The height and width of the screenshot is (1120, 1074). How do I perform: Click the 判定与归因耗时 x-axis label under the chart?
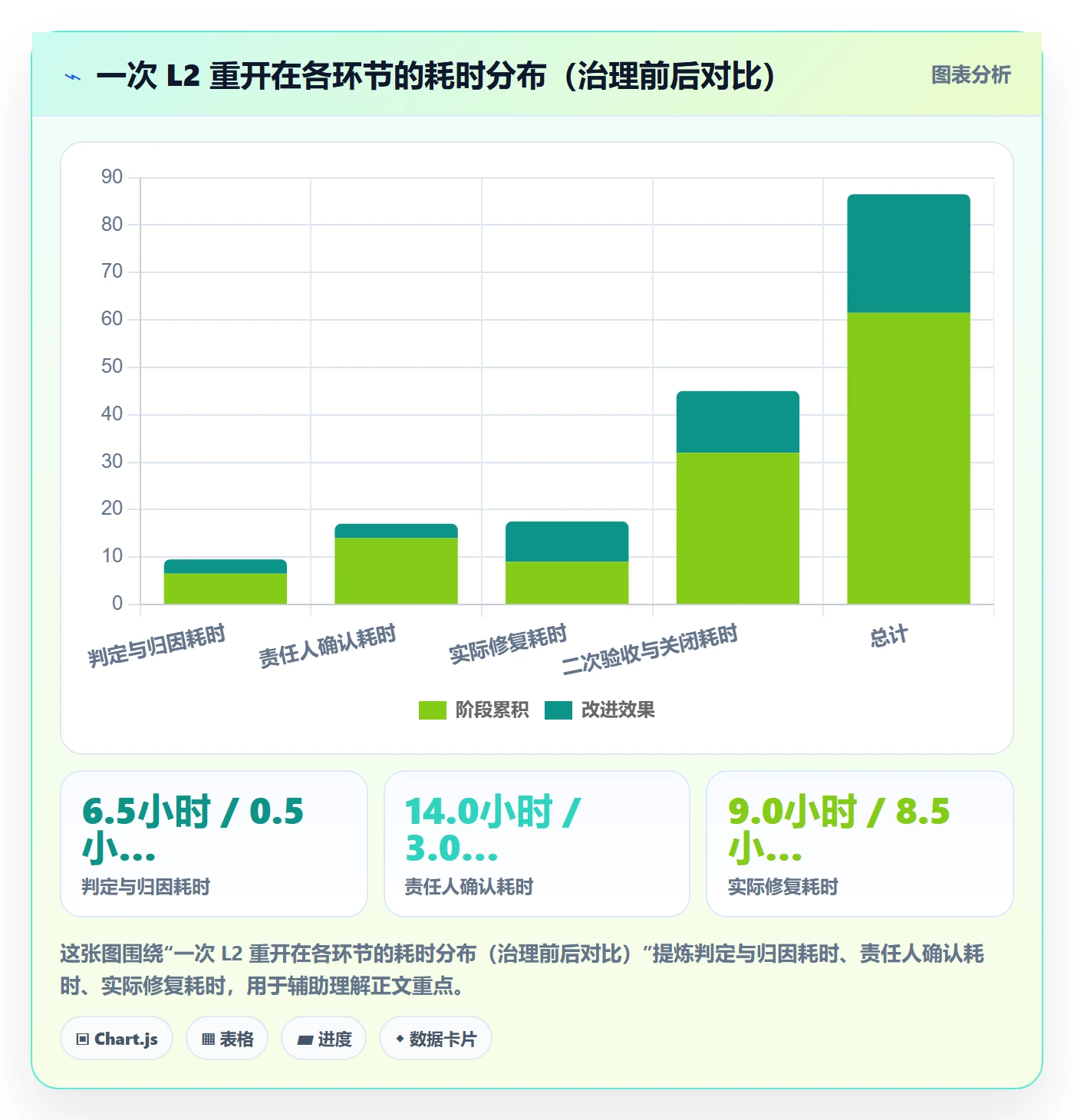coord(156,646)
